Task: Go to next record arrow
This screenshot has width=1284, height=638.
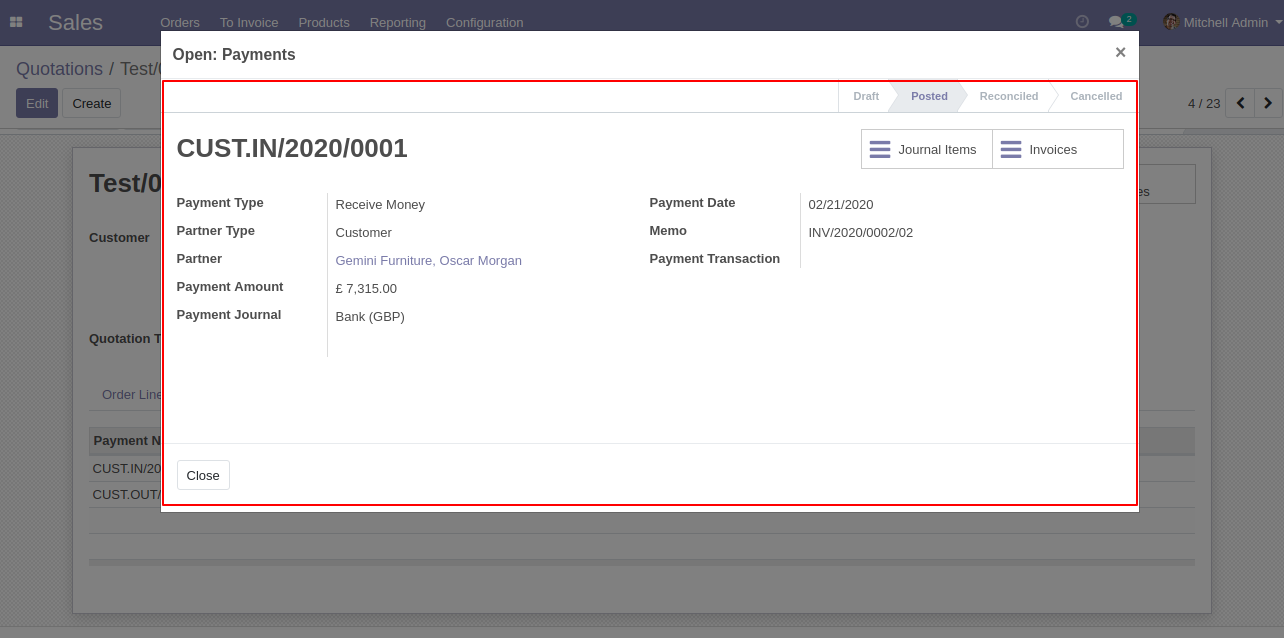Action: point(1268,103)
